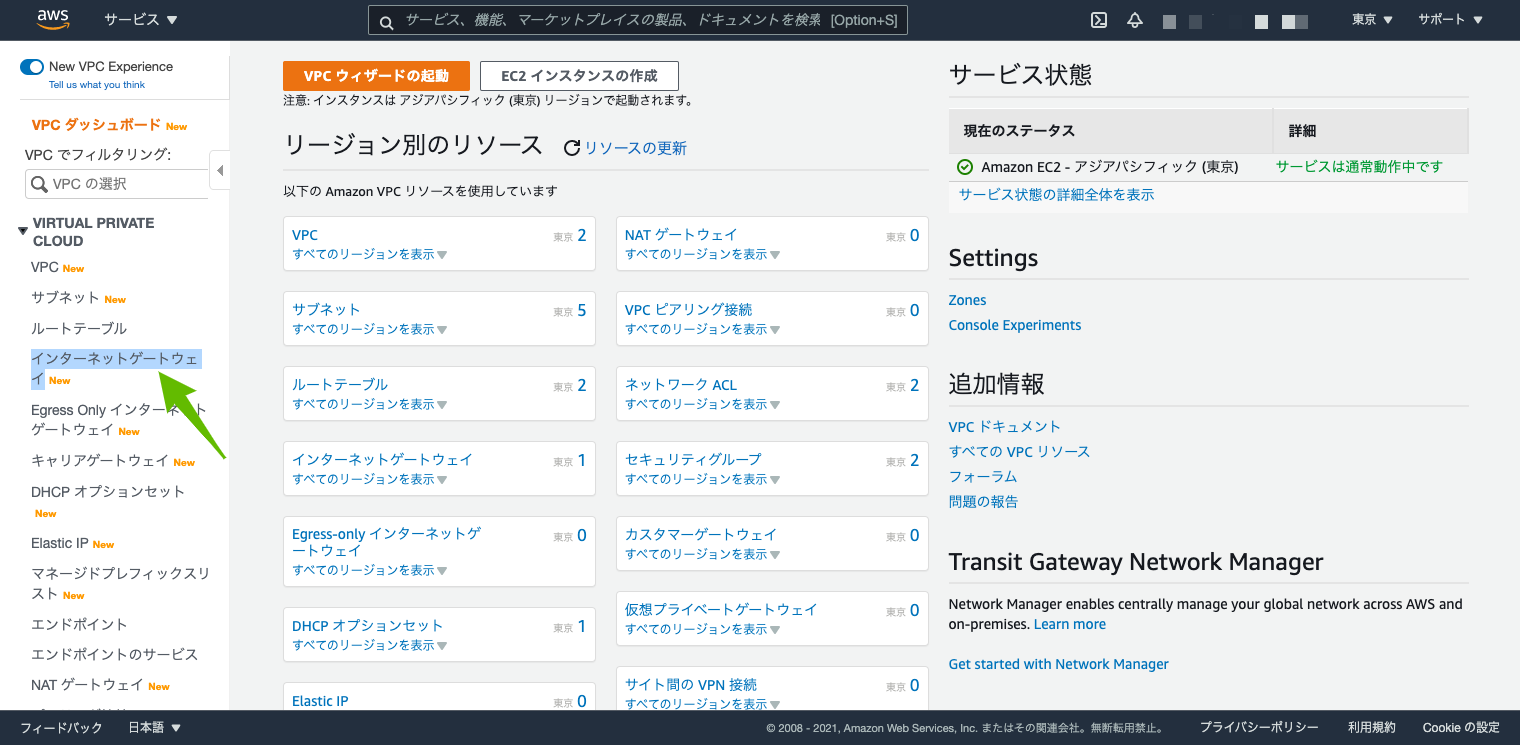Open the Learn more link for Network Manager

(1070, 624)
